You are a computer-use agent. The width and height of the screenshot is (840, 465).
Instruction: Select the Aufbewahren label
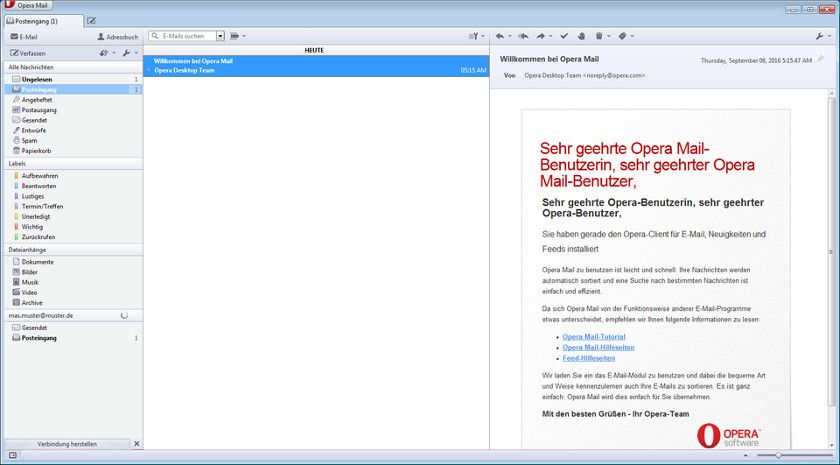click(74, 176)
